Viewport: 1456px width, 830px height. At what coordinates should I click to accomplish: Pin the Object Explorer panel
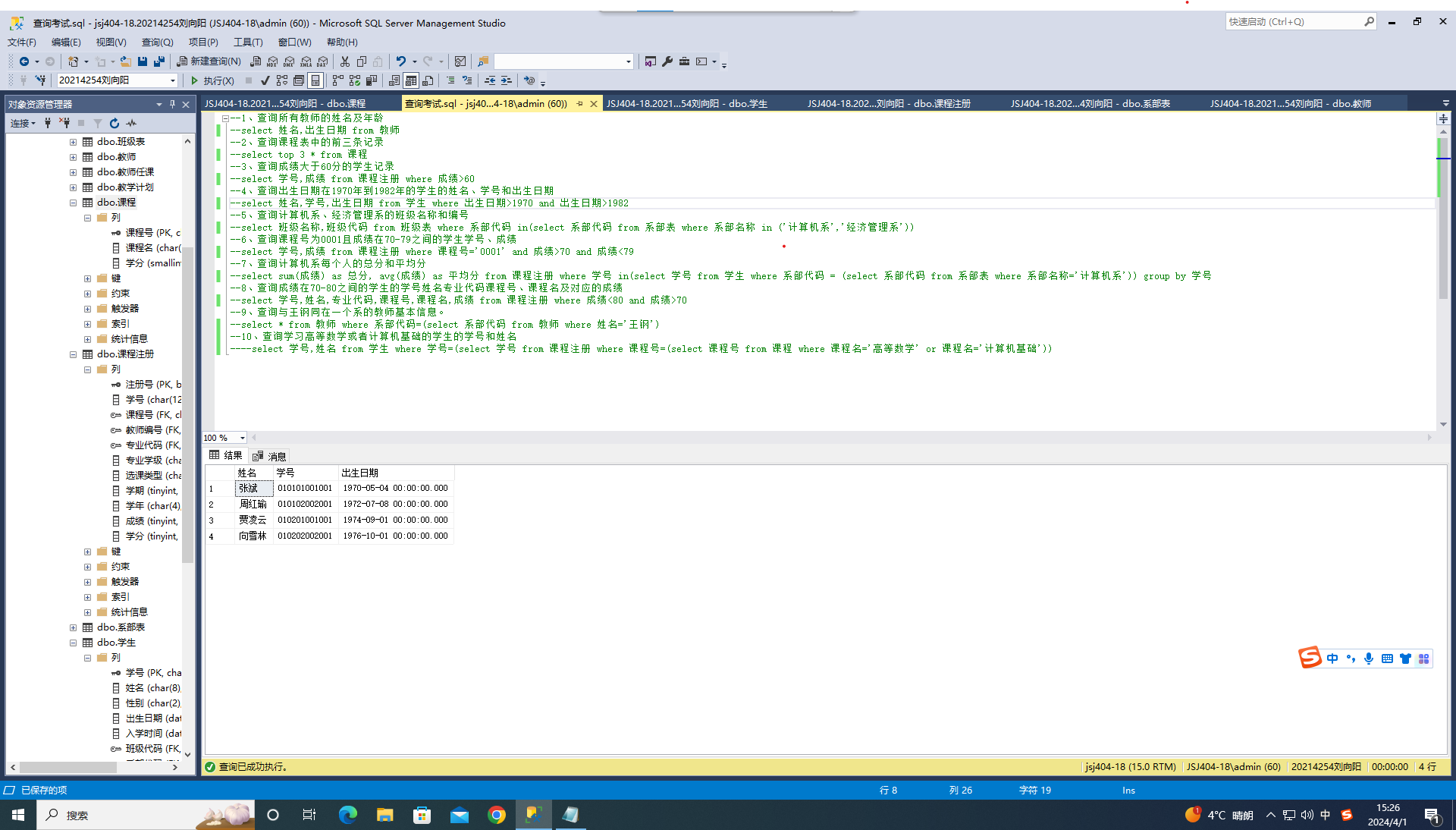tap(172, 104)
